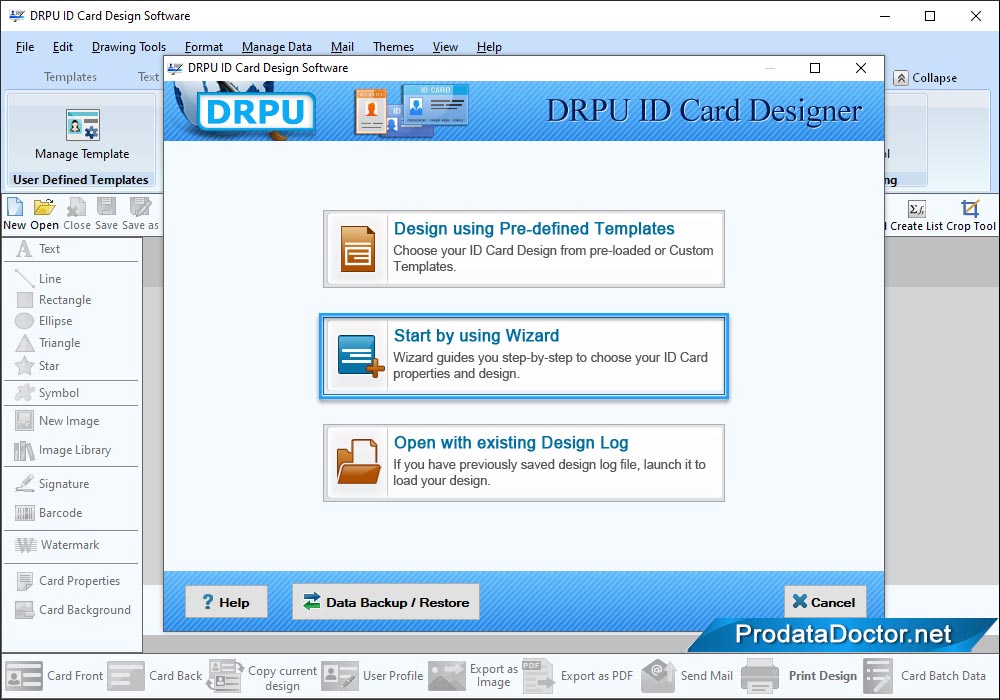
Task: Add a Signature element
Action: click(x=52, y=484)
